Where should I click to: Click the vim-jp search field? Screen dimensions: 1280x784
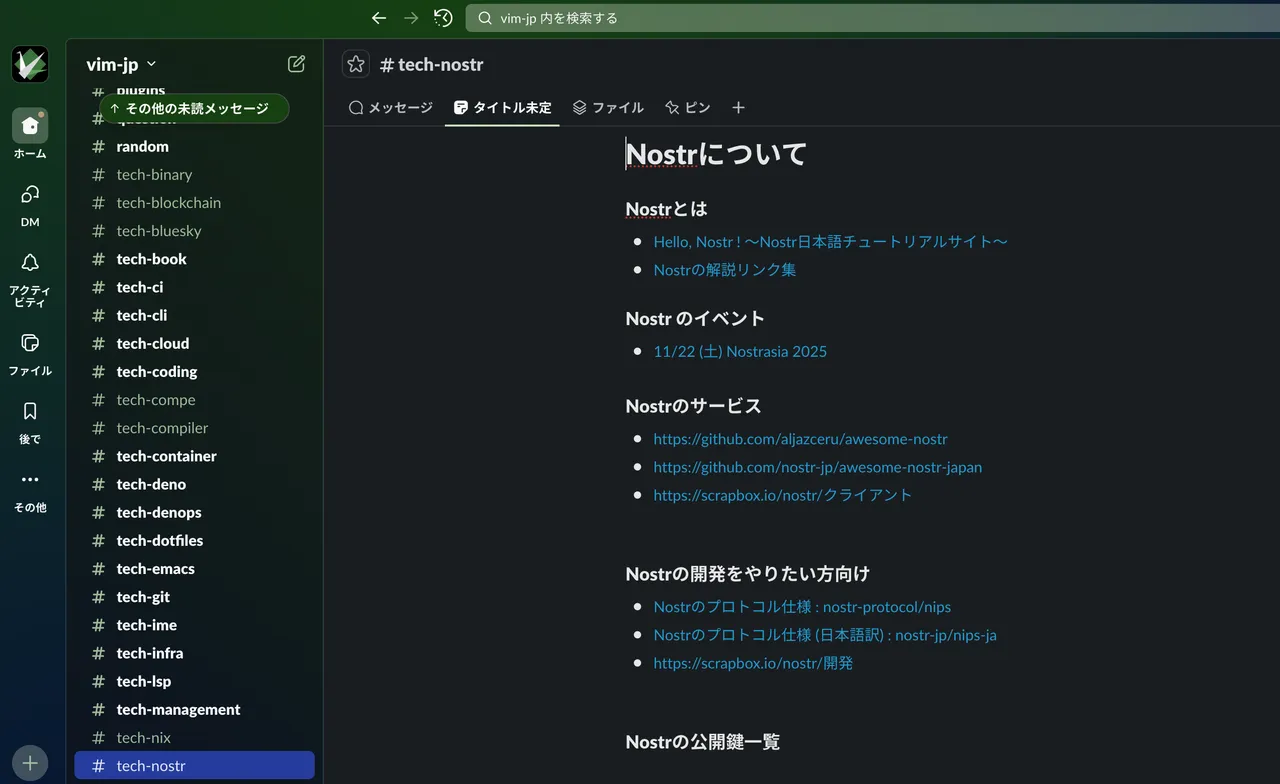coord(870,18)
